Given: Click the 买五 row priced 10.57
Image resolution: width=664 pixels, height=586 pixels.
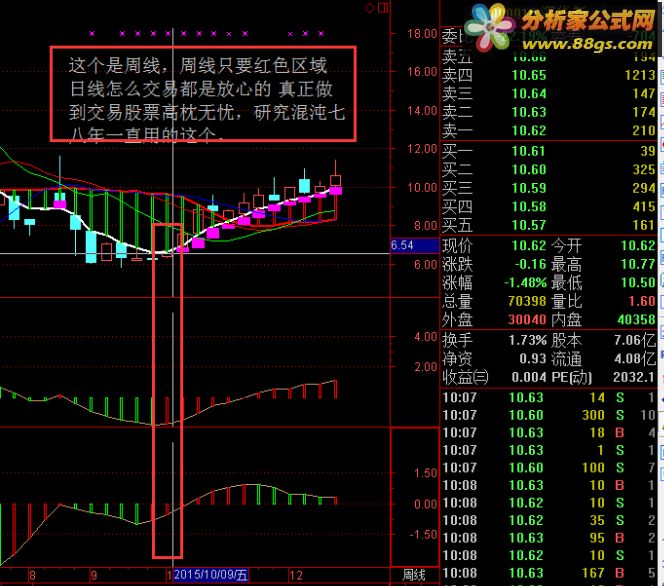Looking at the screenshot, I should tap(549, 225).
